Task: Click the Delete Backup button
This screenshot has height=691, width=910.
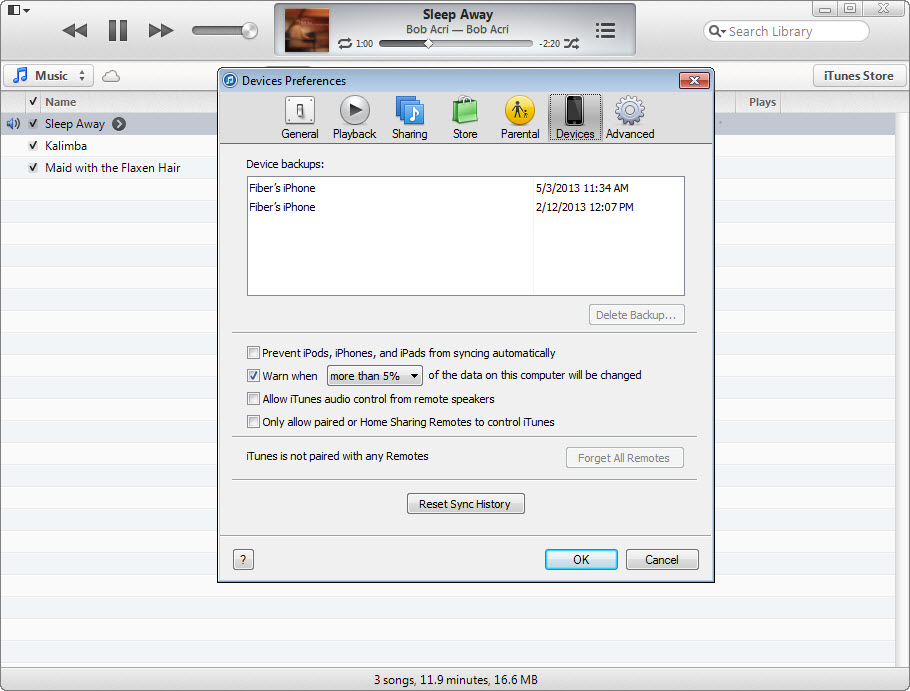Action: [637, 315]
